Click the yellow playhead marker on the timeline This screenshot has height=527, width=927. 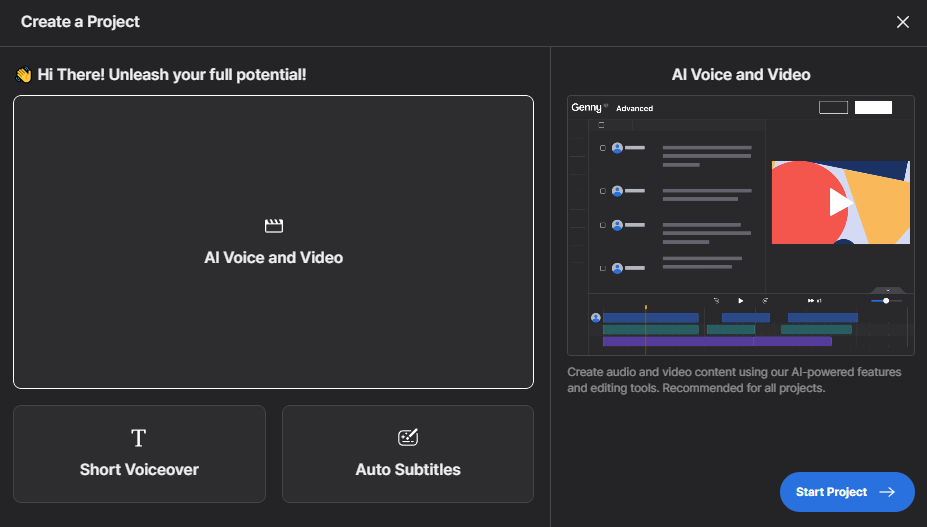click(x=645, y=307)
